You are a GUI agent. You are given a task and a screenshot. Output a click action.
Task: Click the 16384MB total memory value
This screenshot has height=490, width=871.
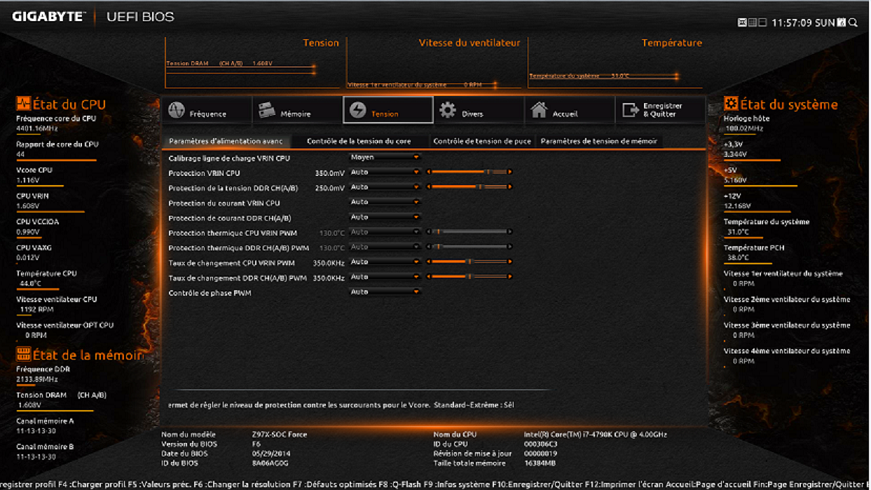[539, 463]
